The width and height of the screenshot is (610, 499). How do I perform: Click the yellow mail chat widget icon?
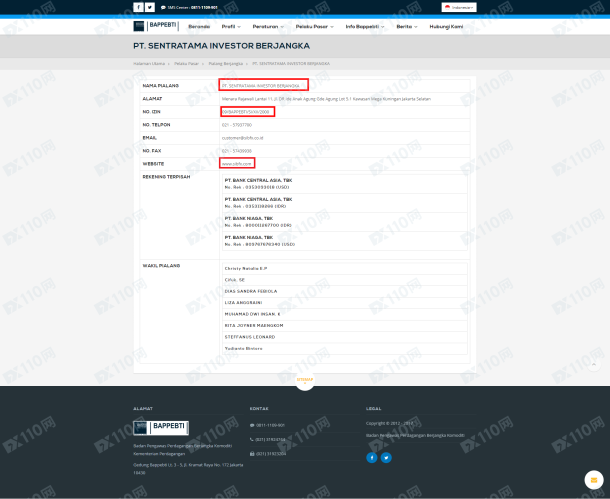click(594, 480)
